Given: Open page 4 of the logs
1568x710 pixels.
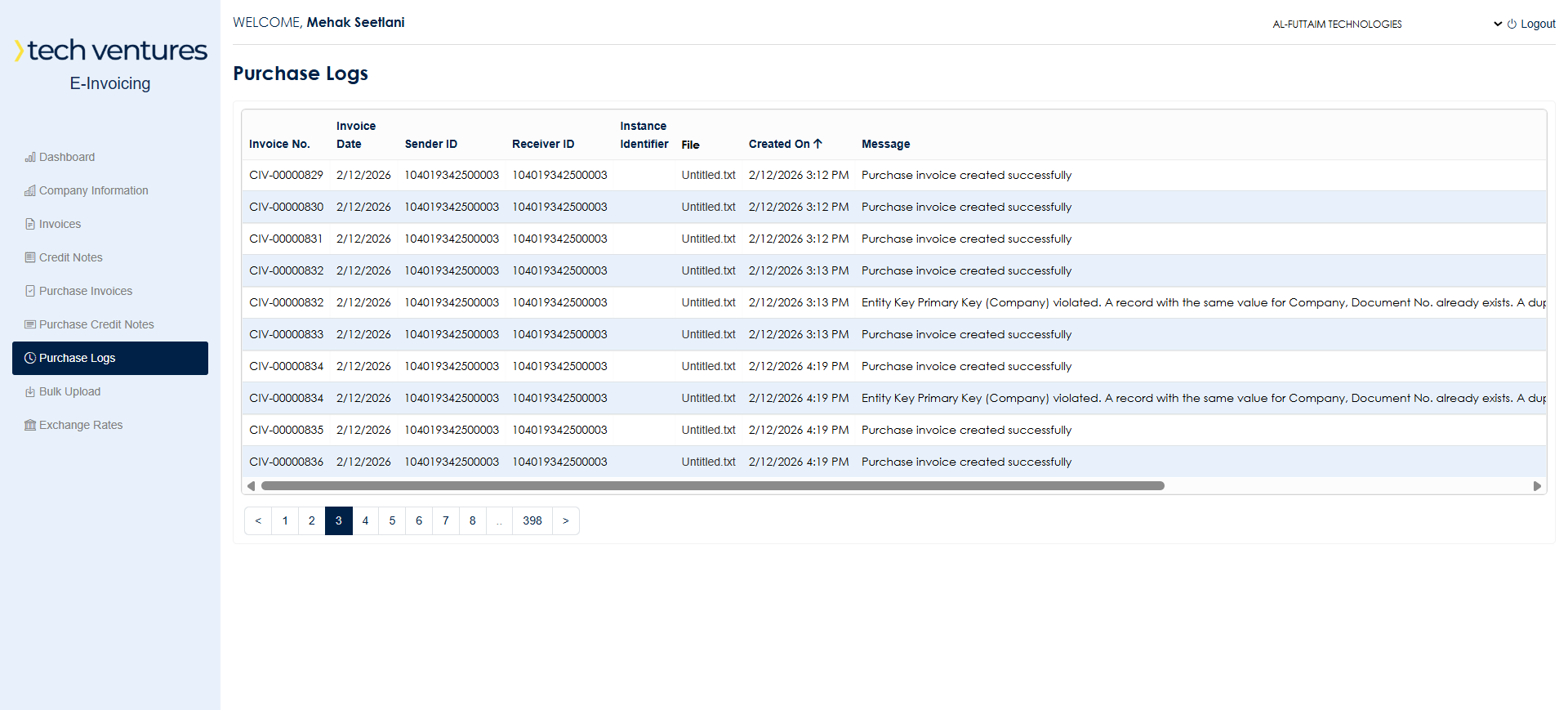Looking at the screenshot, I should [365, 521].
